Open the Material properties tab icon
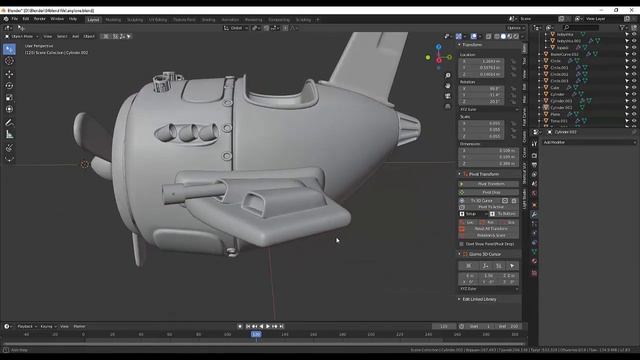Image resolution: width=640 pixels, height=360 pixels. coord(534,261)
